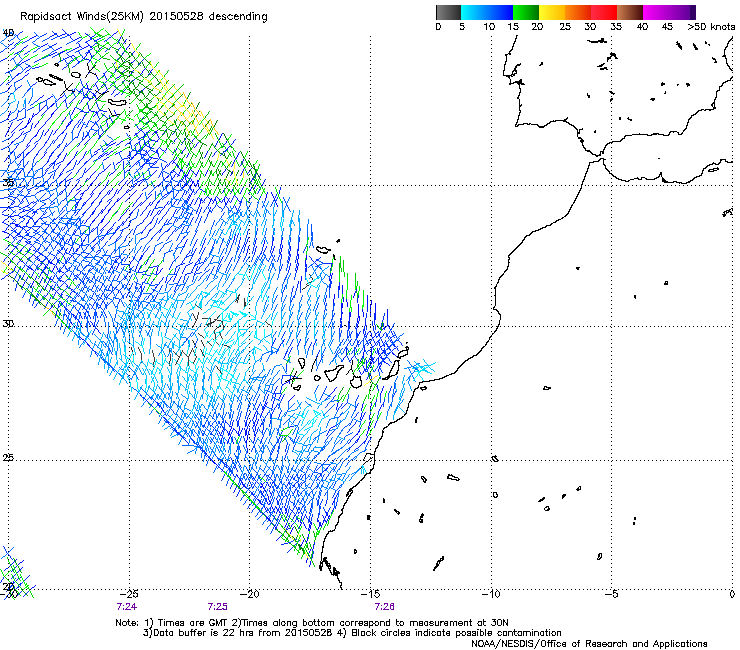
Task: Click the '45' legend scale label
Action: tap(667, 26)
